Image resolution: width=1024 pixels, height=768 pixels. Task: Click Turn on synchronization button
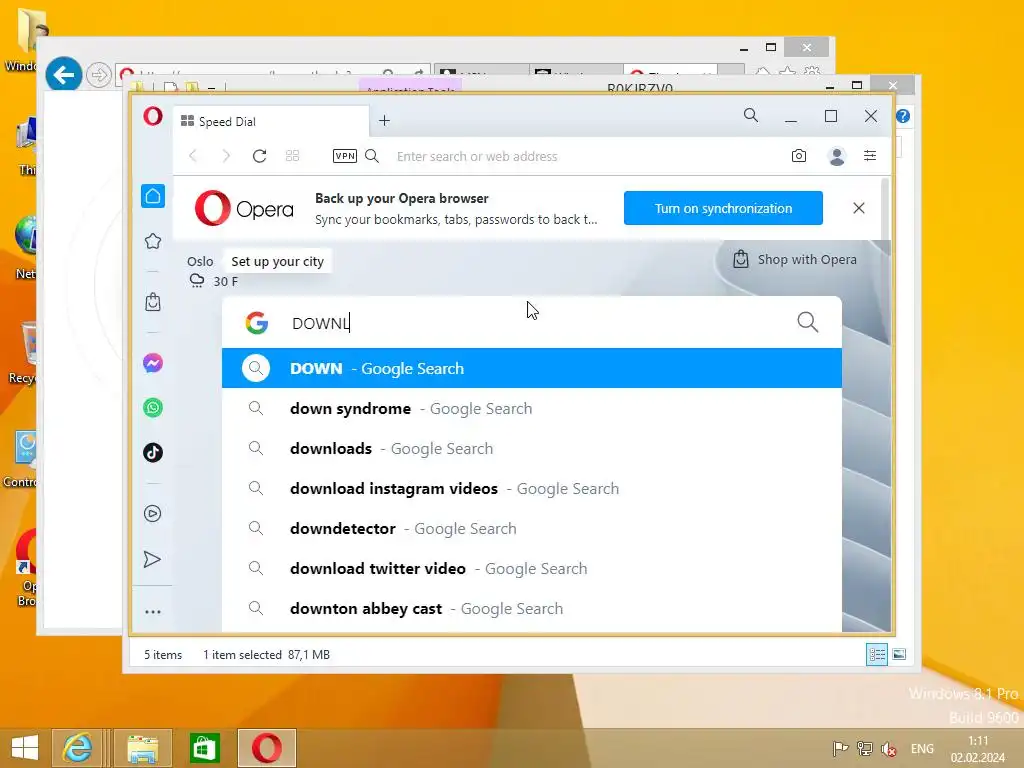(x=723, y=208)
